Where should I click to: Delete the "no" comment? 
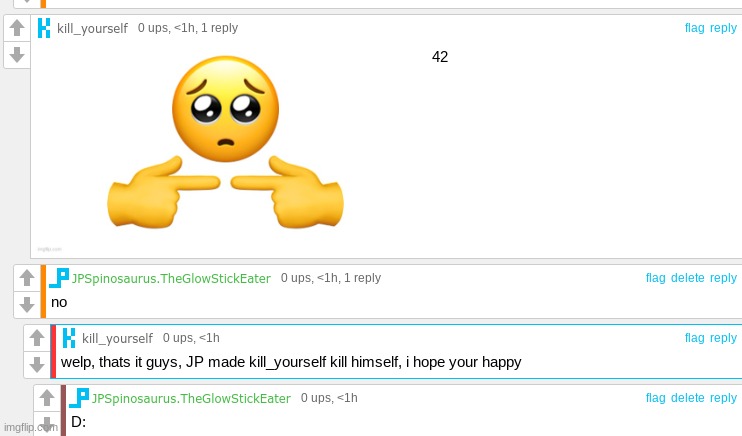pyautogui.click(x=688, y=278)
